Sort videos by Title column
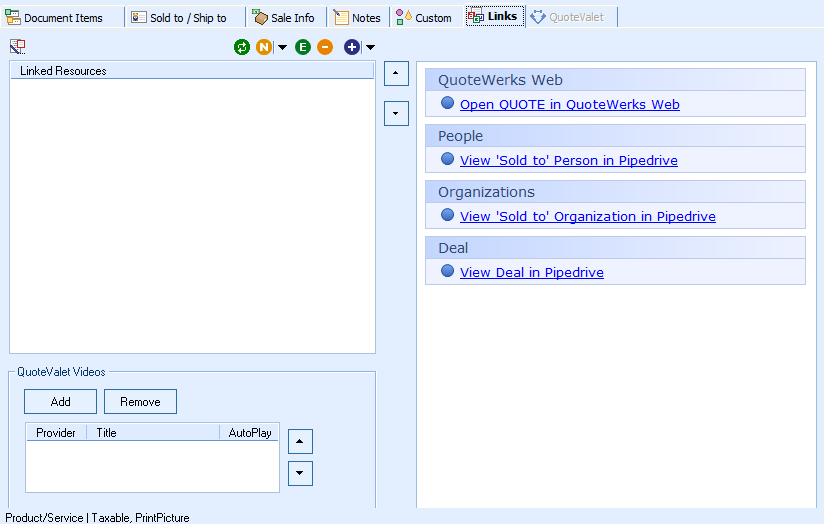Image resolution: width=824 pixels, height=524 pixels. [153, 433]
